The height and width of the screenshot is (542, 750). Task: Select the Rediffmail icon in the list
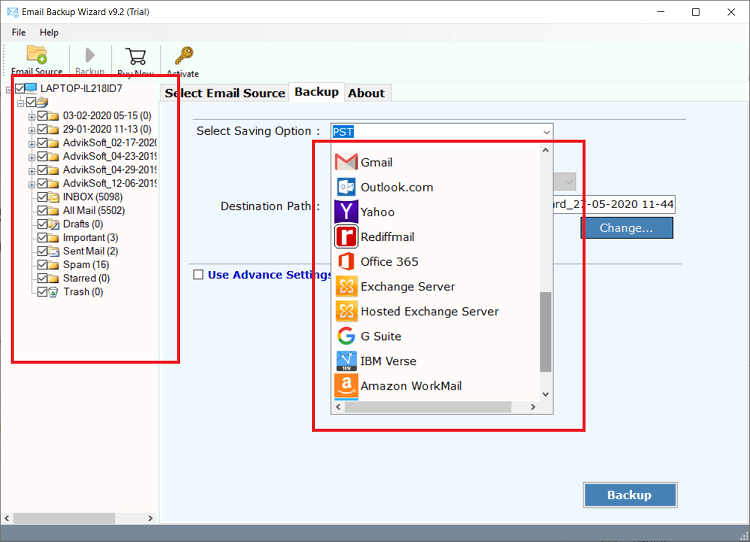point(346,237)
